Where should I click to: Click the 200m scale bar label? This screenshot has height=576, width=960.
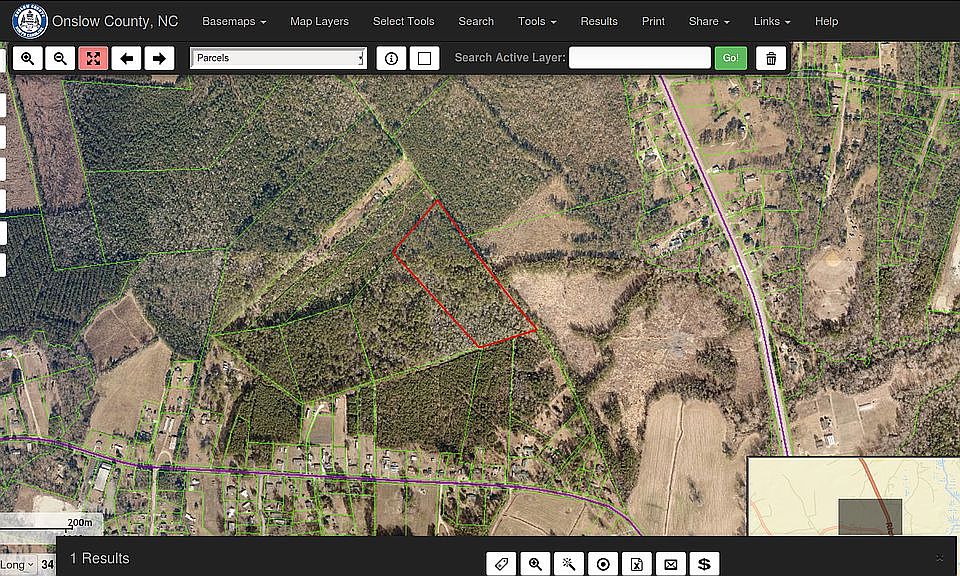[80, 522]
